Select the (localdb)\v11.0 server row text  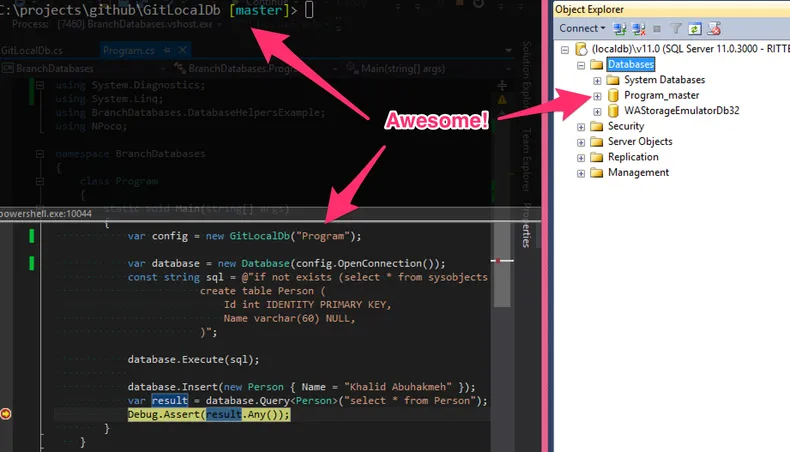690,49
